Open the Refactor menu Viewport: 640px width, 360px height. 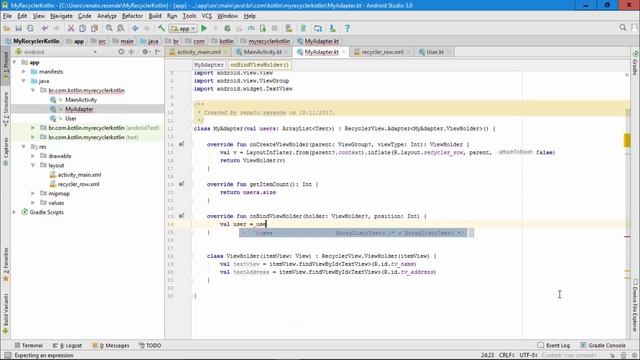(x=132, y=16)
